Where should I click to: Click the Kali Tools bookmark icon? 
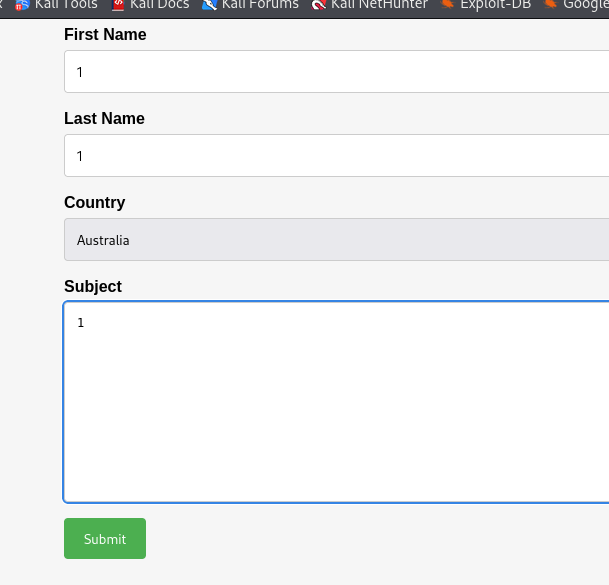pyautogui.click(x=22, y=5)
